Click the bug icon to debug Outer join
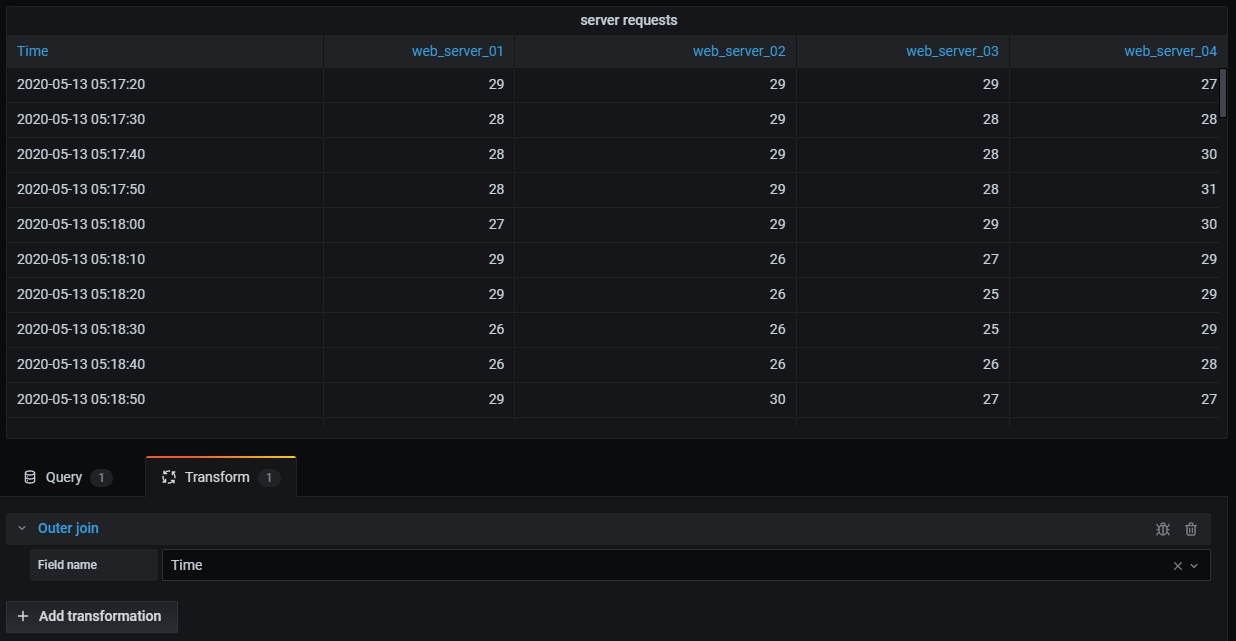This screenshot has width=1236, height=641. coord(1162,529)
